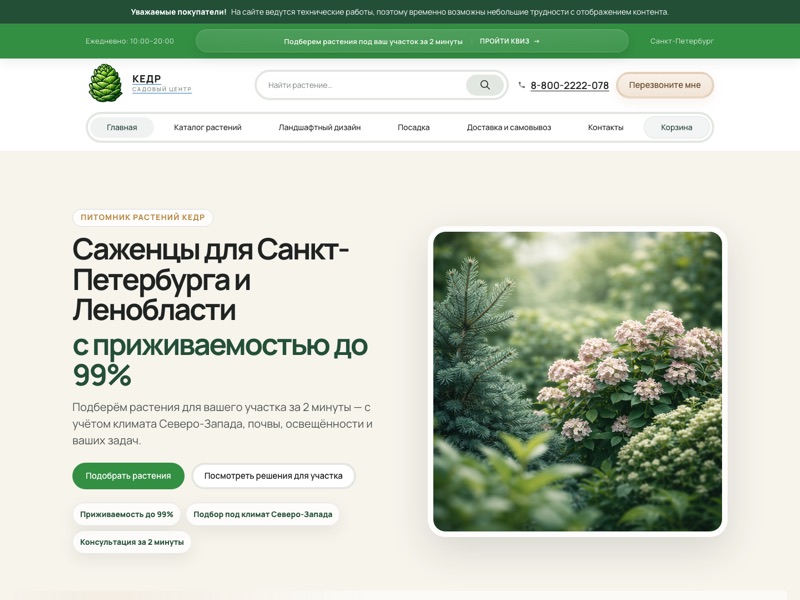
Task: Click the Кедр Садовый центр name text
Action: pos(161,83)
